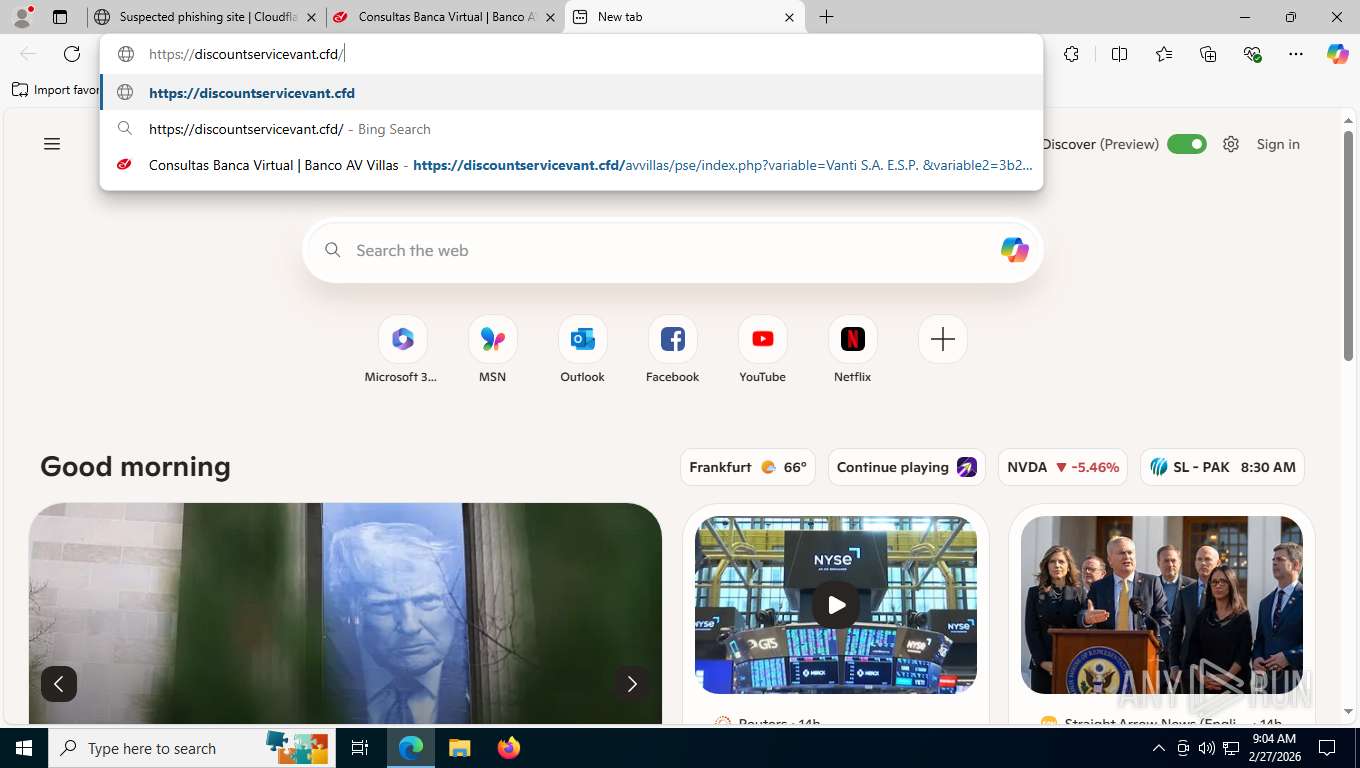The width and height of the screenshot is (1360, 768).
Task: Open the Microsoft 365 shortcut
Action: tap(402, 350)
